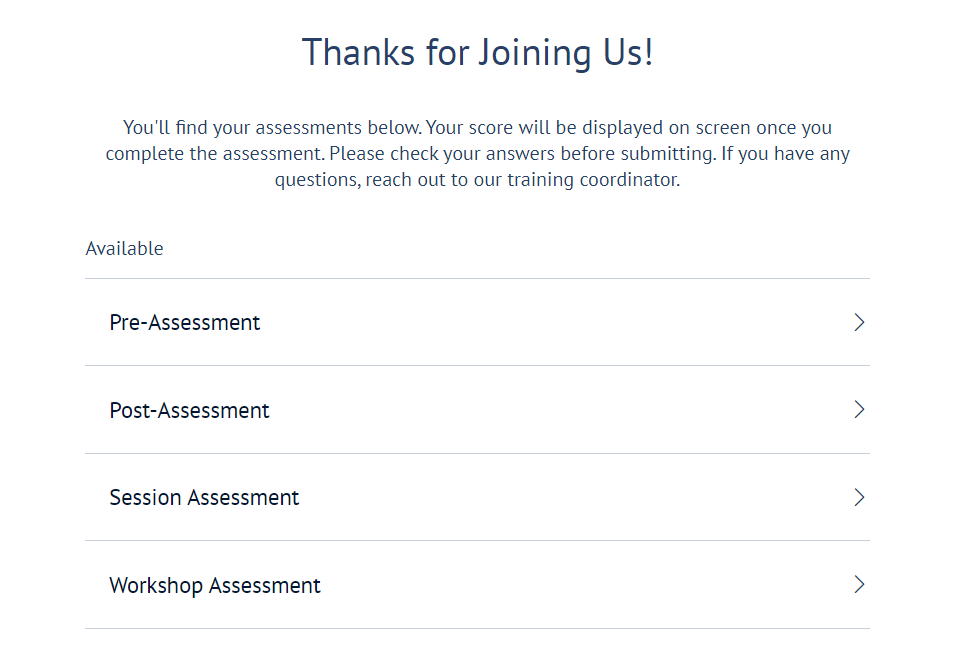Click the rightmost arrow icon for Session Assessment
The width and height of the screenshot is (957, 657).
point(859,497)
